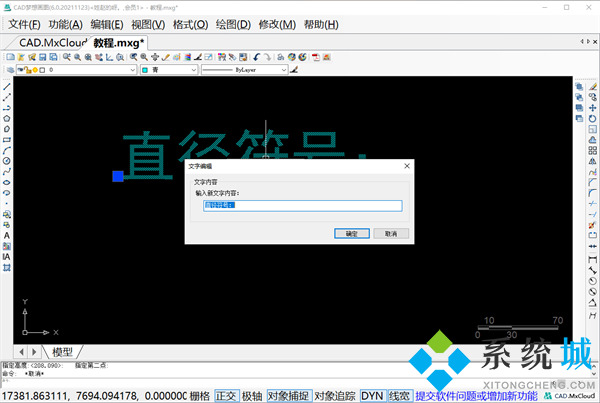Click the coordinates readout in status bar
600x403 pixels.
tap(94, 396)
